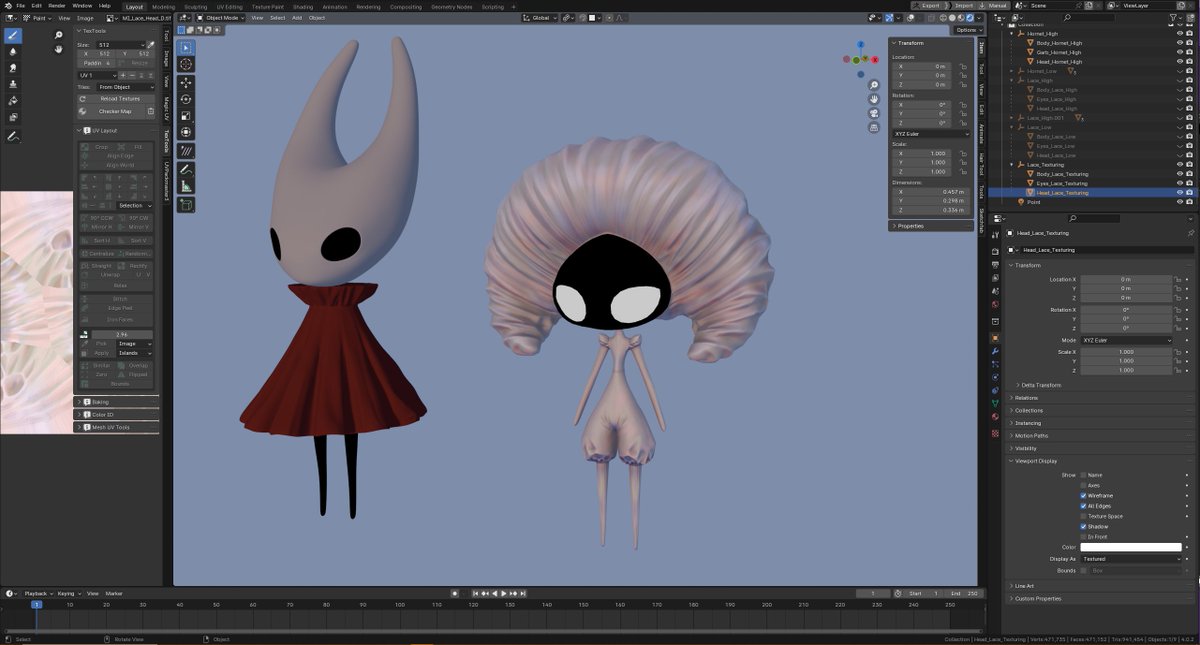The width and height of the screenshot is (1200, 645).
Task: Collapse the Viewport Display panel
Action: pos(1035,461)
